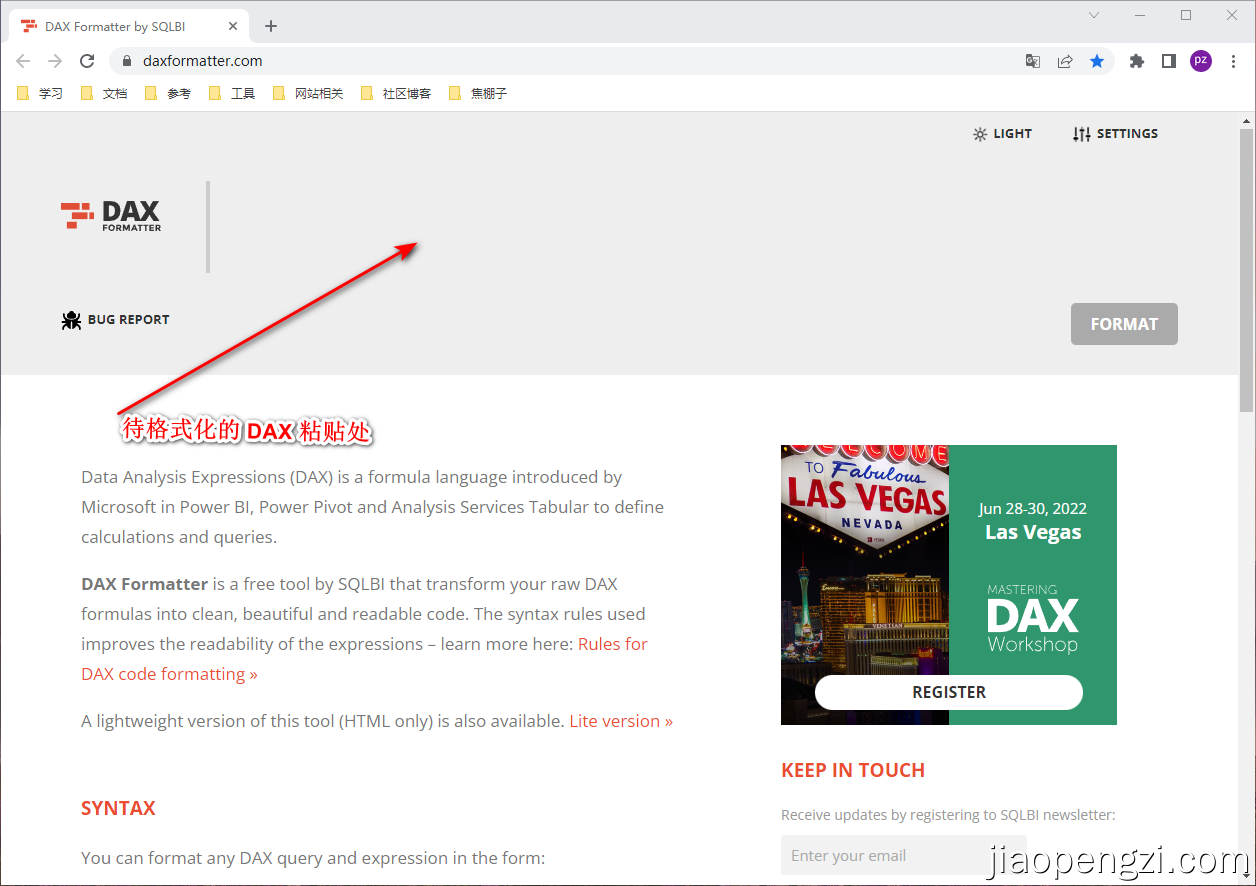Toggle the LIGHT theme switch
The width and height of the screenshot is (1256, 886).
pyautogui.click(x=1002, y=134)
